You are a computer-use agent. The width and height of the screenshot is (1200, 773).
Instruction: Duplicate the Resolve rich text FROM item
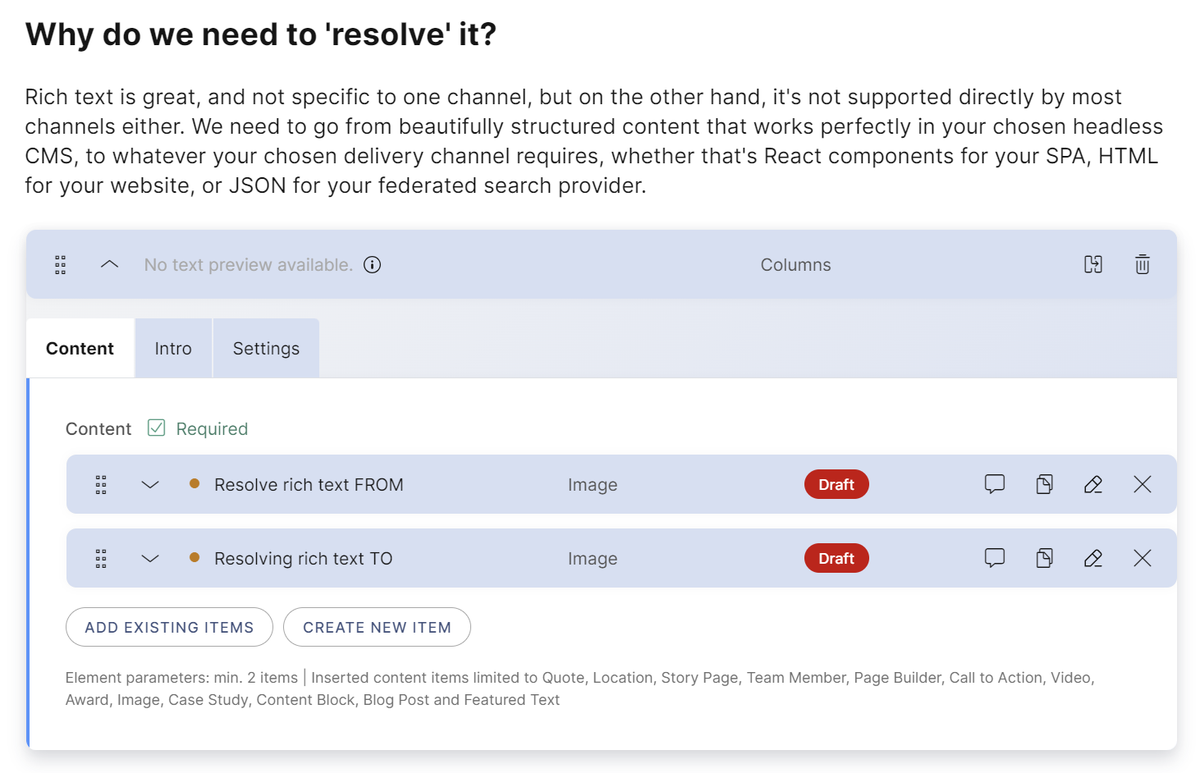tap(1044, 485)
